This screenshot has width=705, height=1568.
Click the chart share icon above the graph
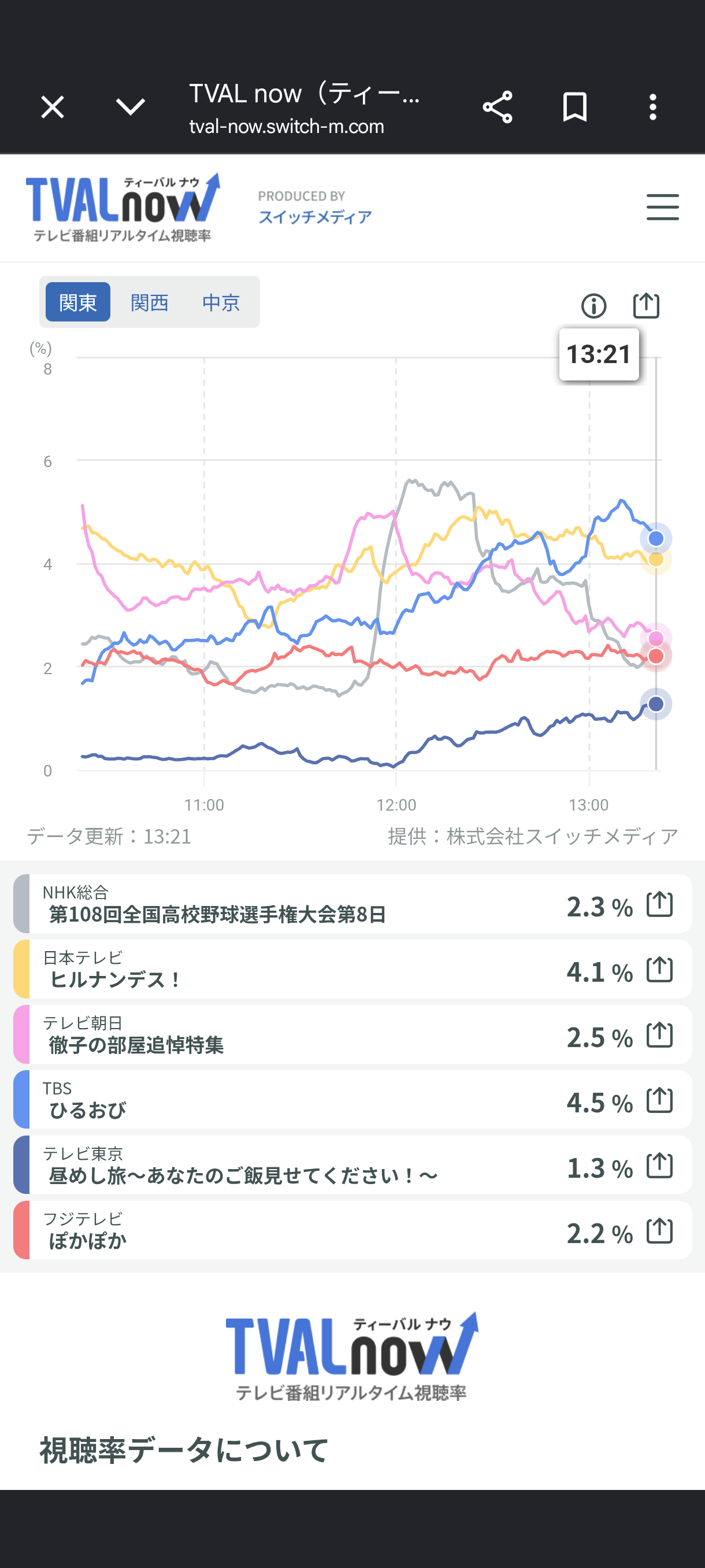[x=646, y=305]
